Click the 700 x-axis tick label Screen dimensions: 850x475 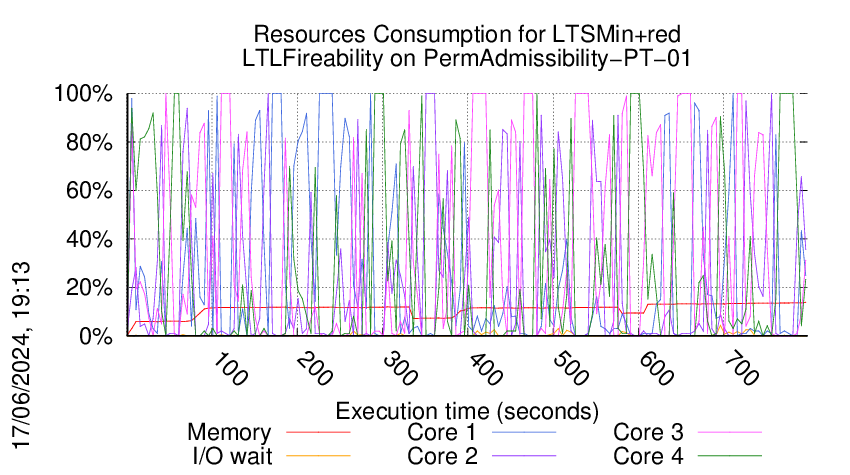740,370
